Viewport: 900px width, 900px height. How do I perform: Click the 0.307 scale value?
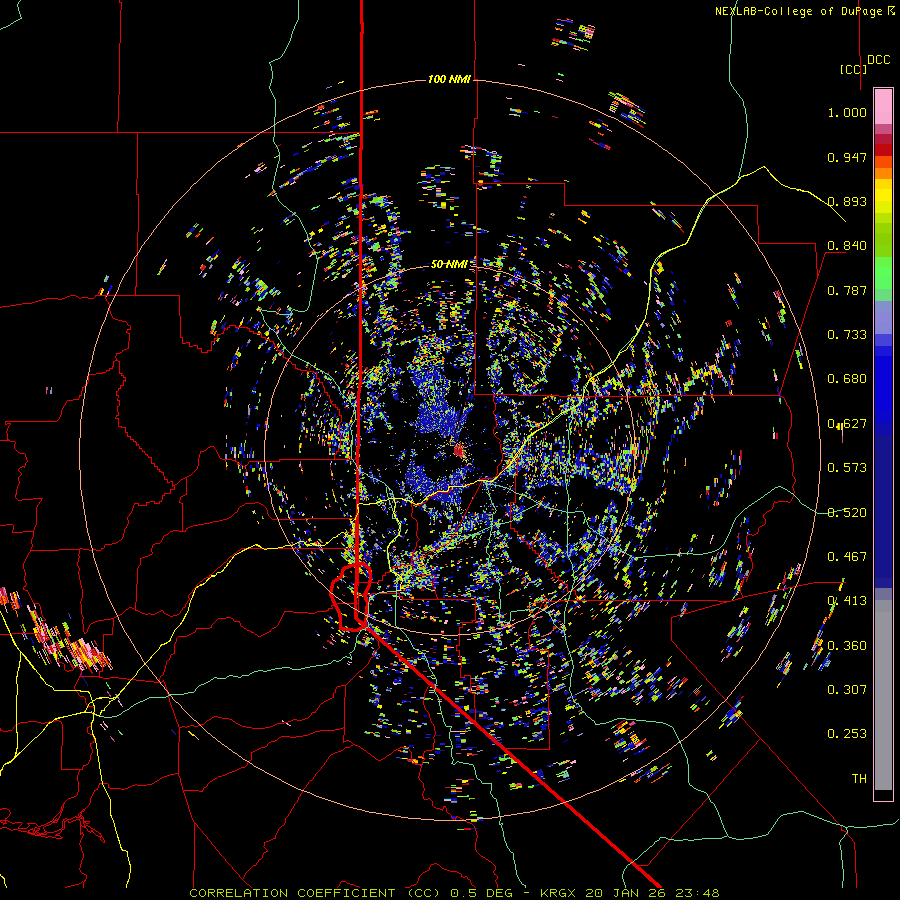click(847, 690)
